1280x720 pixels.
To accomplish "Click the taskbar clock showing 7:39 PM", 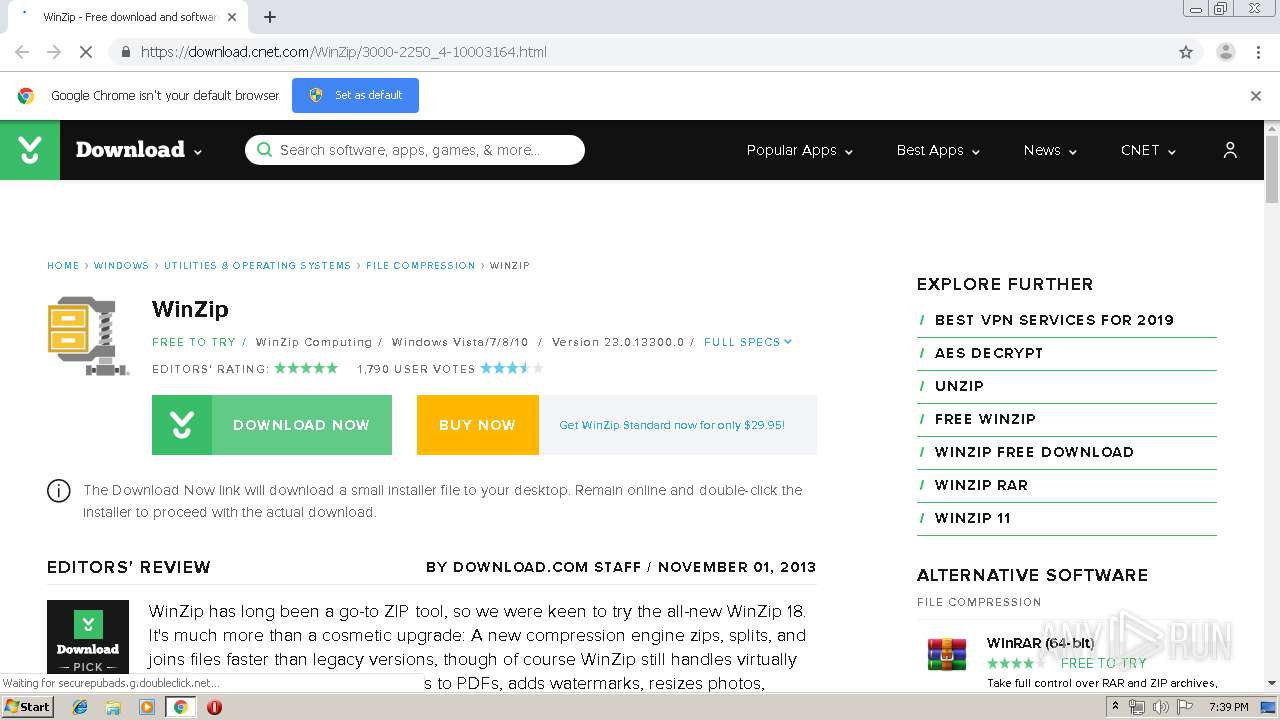I will pyautogui.click(x=1228, y=707).
